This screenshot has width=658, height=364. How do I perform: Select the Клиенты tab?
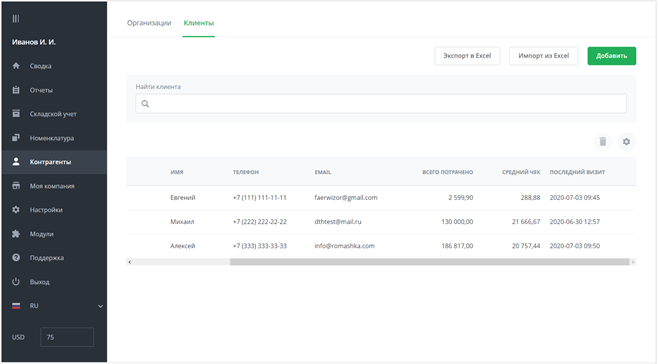coord(198,23)
